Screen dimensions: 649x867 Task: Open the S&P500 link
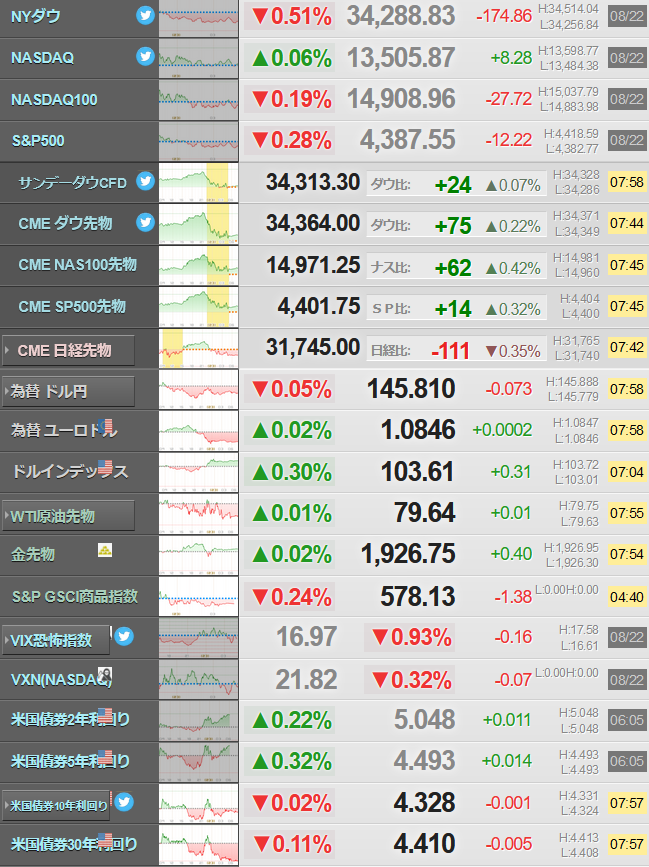coord(38,141)
